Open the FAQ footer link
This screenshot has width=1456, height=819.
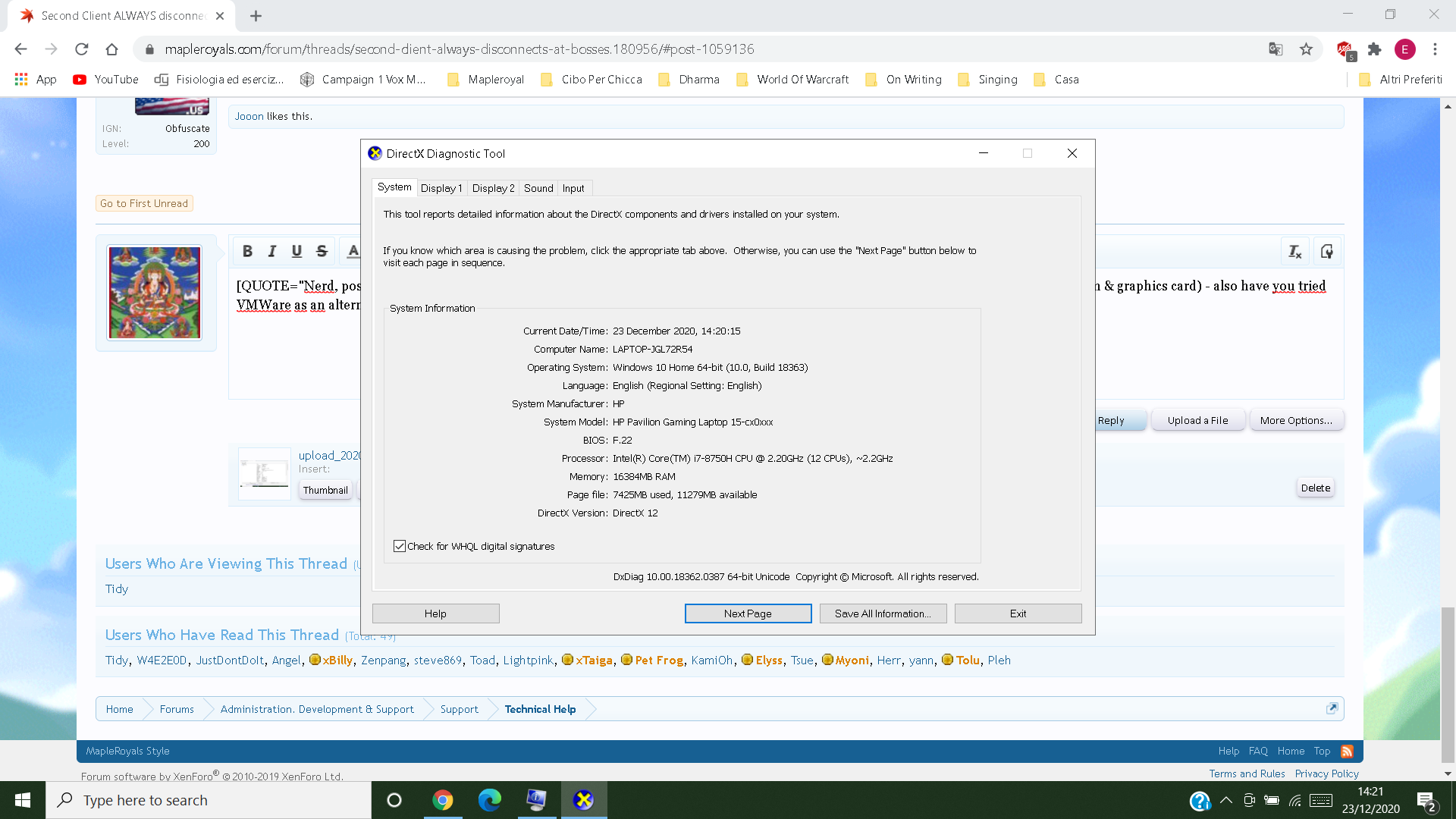[x=1258, y=751]
